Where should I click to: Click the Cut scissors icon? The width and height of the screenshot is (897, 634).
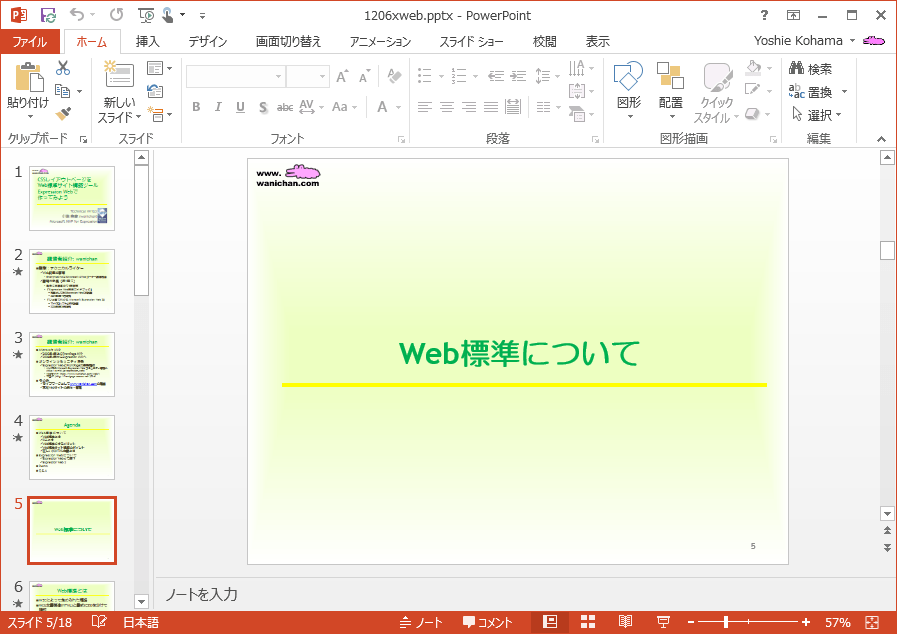pyautogui.click(x=63, y=68)
